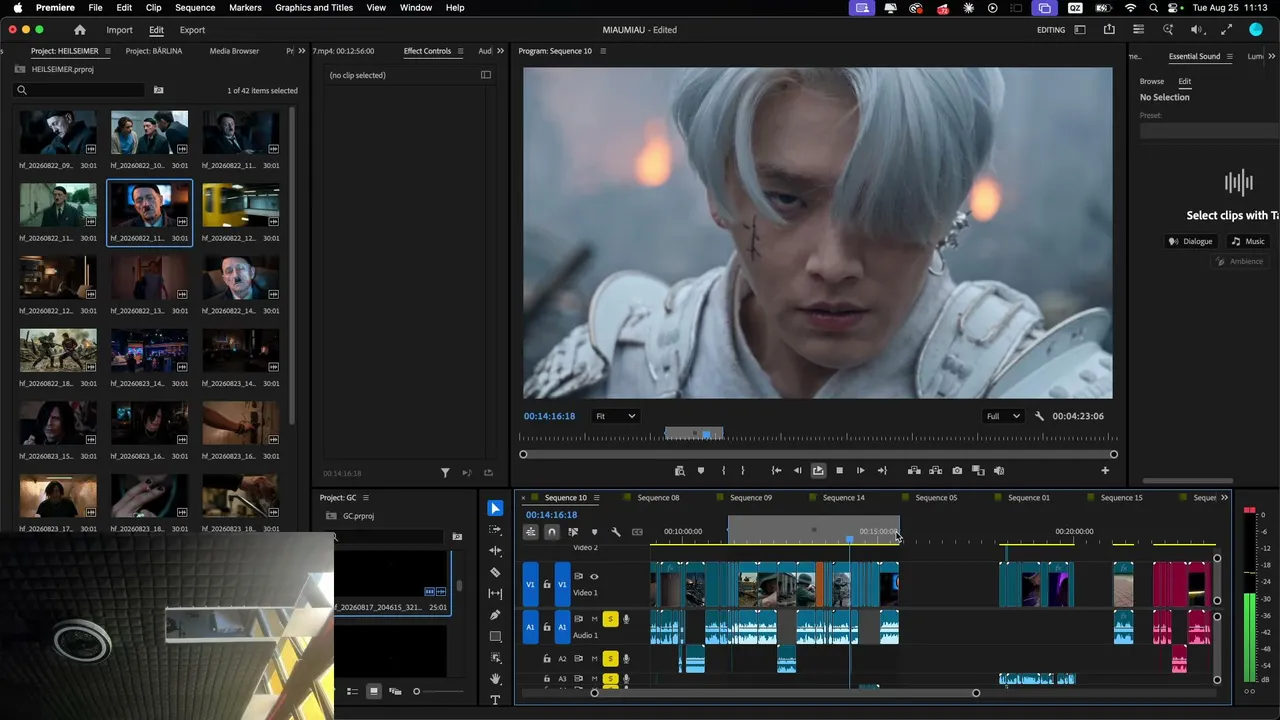Open caption track options (CC) in timeline
The height and width of the screenshot is (720, 1280).
[x=637, y=532]
